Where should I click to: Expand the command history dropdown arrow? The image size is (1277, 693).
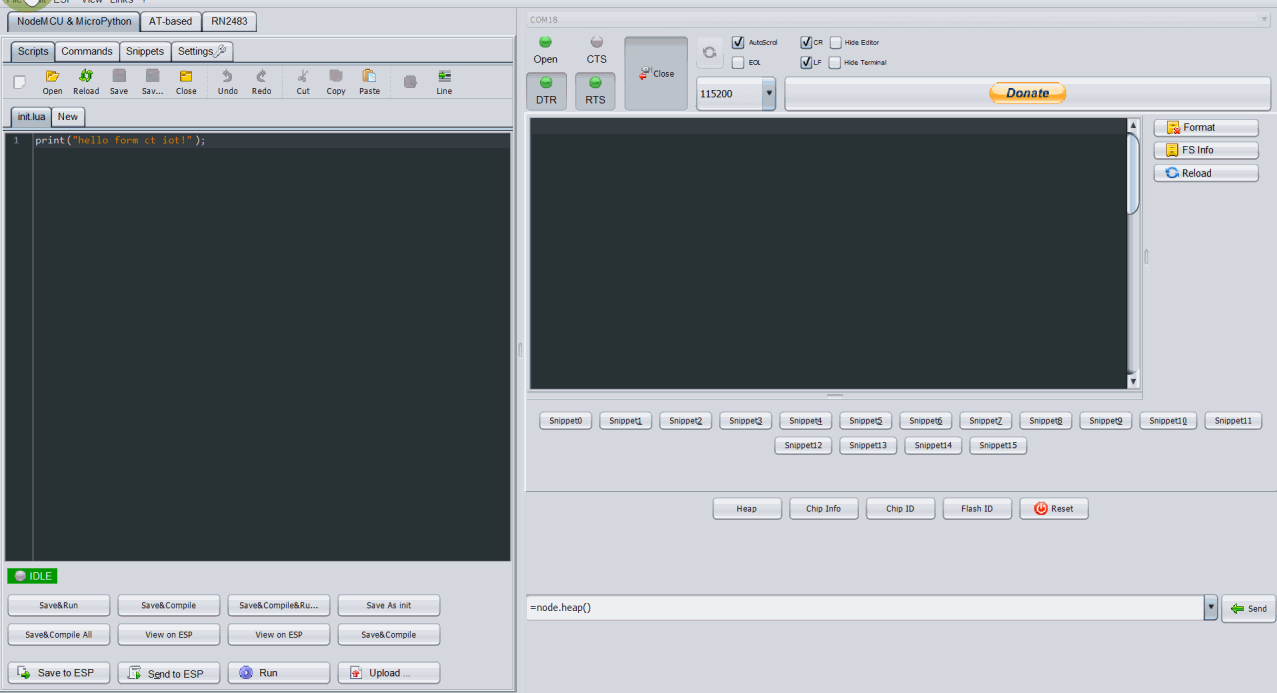click(x=1211, y=607)
